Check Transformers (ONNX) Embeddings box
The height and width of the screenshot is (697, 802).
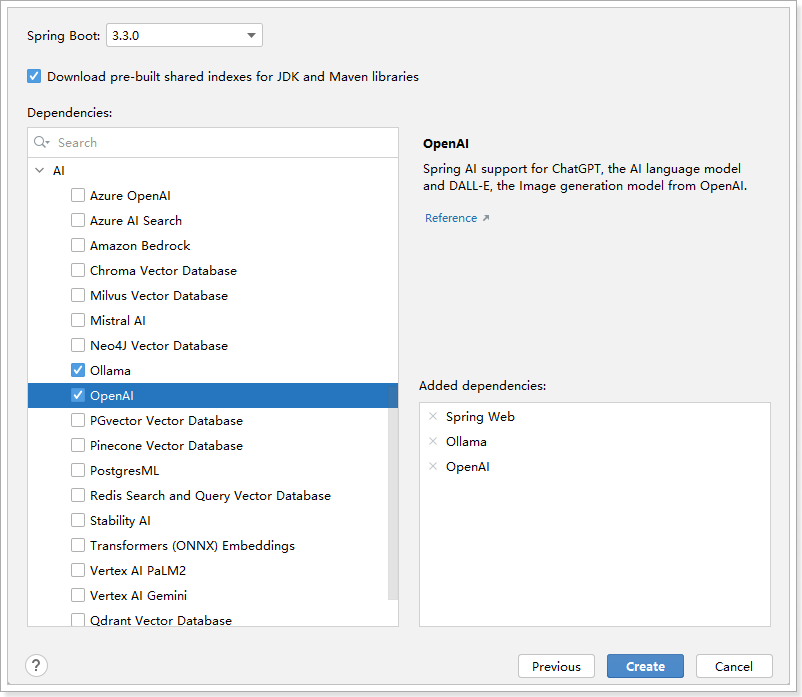coord(78,546)
